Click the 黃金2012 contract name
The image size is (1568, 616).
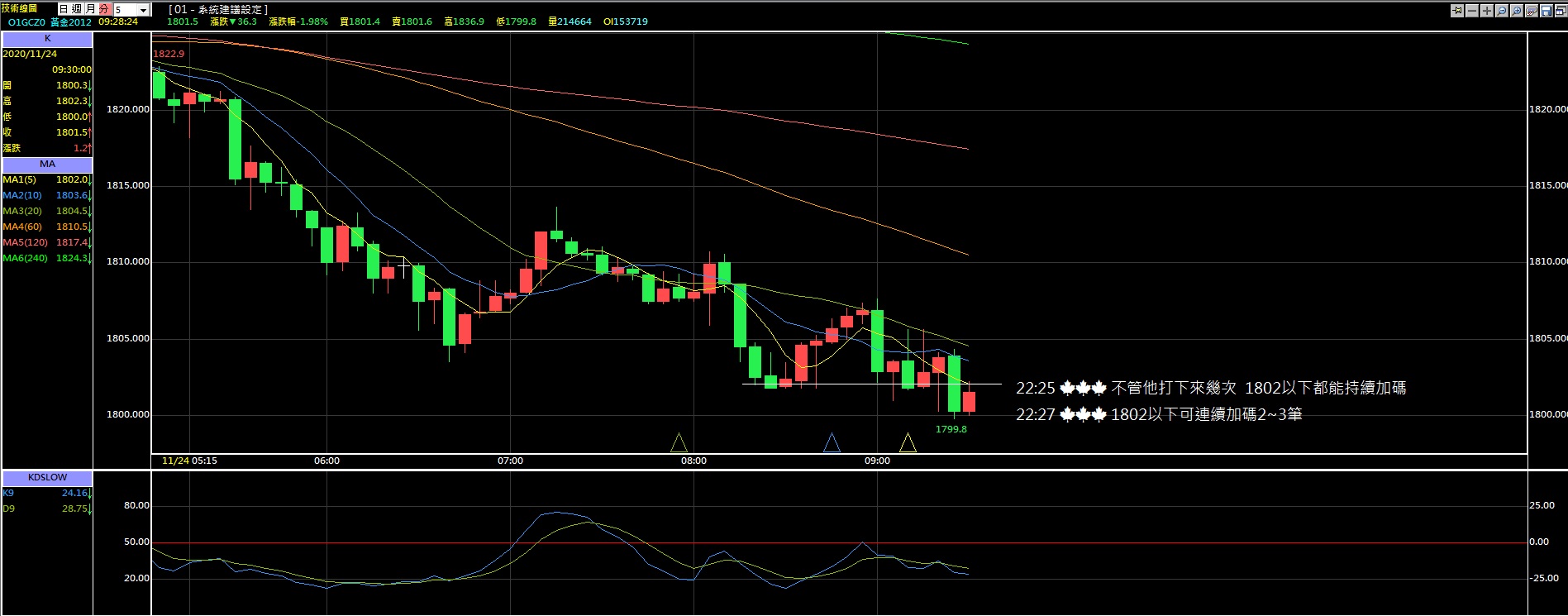[71, 22]
